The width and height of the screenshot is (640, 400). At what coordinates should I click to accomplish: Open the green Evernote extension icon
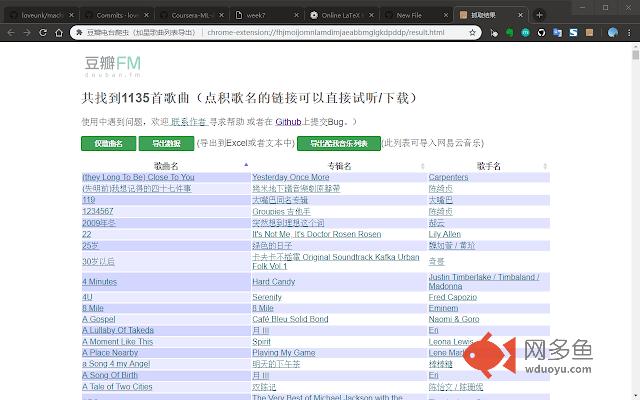(509, 33)
